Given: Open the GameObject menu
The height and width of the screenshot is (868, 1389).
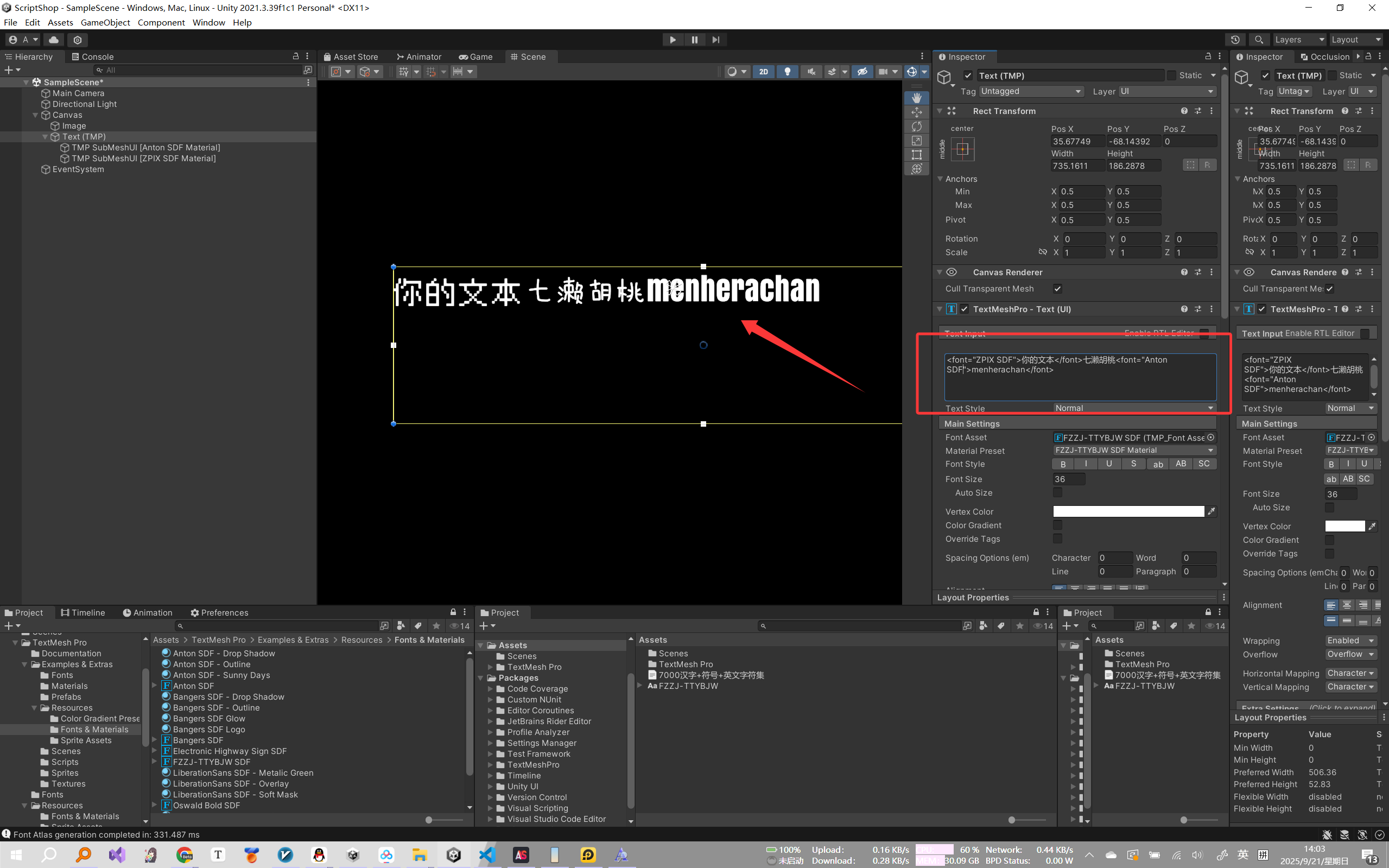Looking at the screenshot, I should click(105, 22).
